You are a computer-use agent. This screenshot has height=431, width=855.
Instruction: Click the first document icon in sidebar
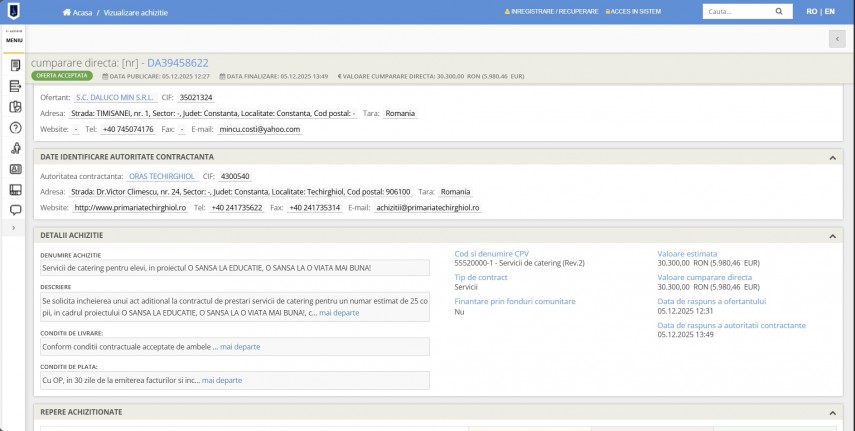click(15, 65)
